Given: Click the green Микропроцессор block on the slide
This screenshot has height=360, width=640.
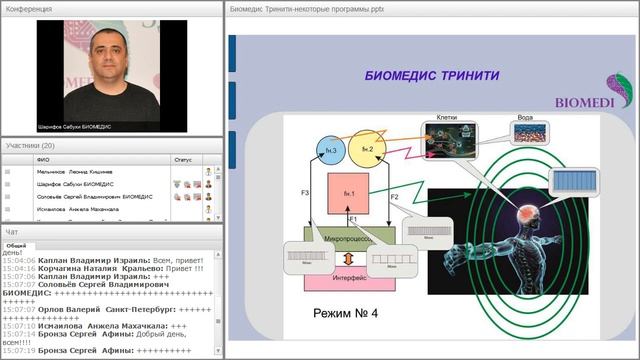Looking at the screenshot, I should (350, 238).
